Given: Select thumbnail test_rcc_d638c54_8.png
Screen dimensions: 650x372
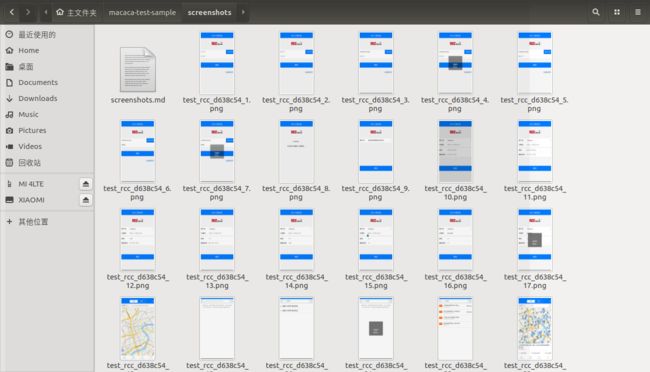Looking at the screenshot, I should (x=296, y=151).
